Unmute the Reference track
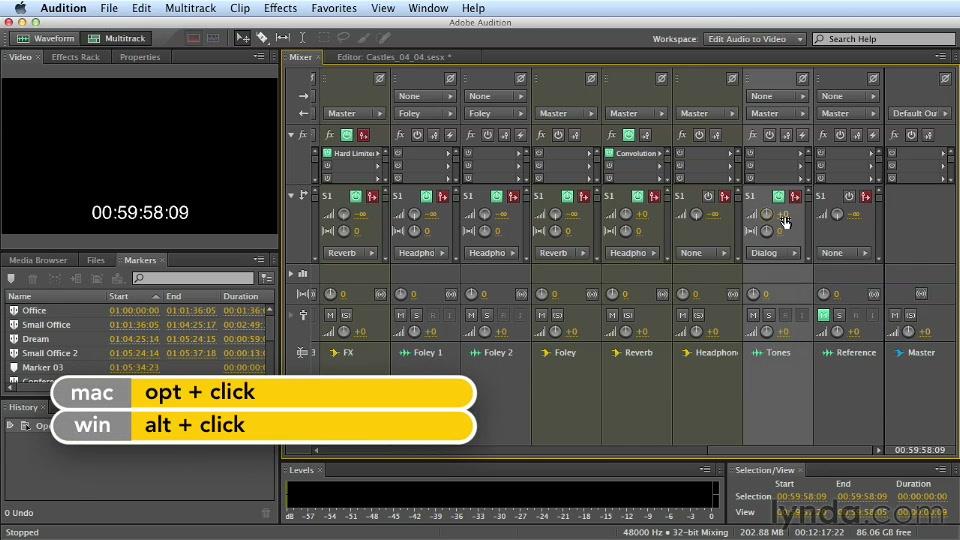960x540 pixels. (x=823, y=315)
